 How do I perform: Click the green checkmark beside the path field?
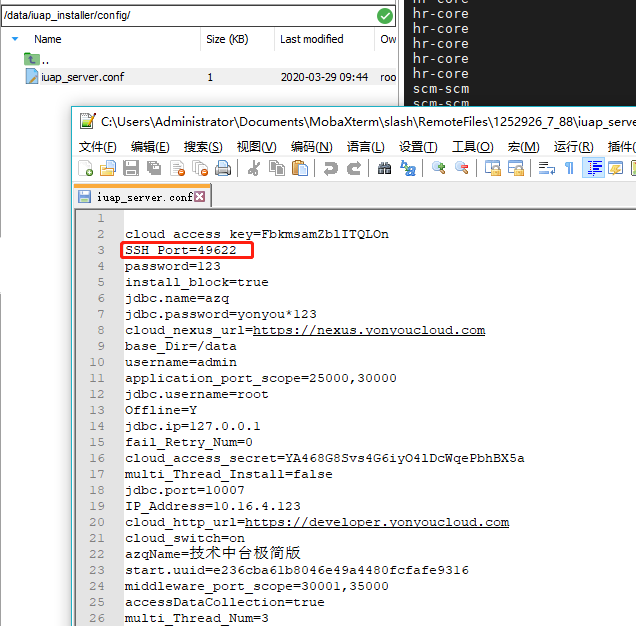point(385,16)
